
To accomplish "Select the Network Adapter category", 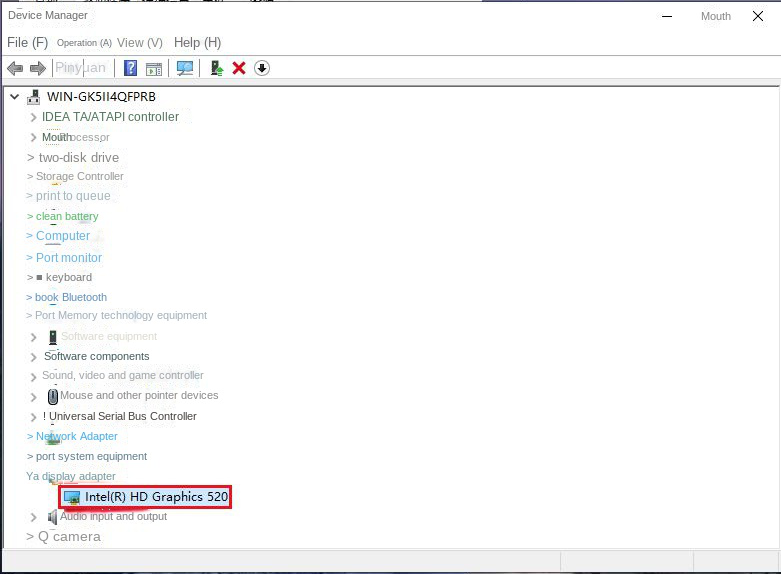I will (77, 436).
